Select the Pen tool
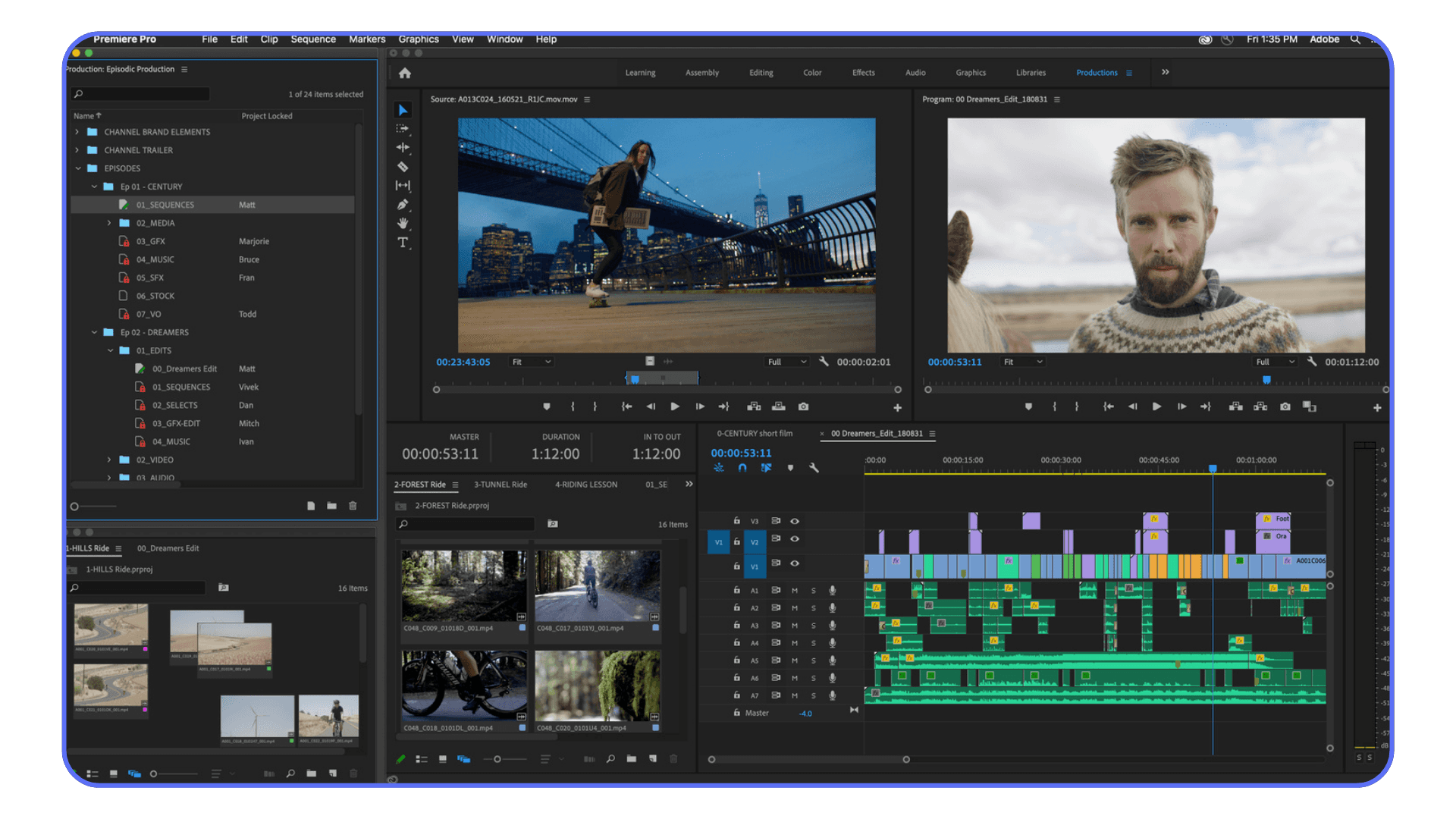The width and height of the screenshot is (1456, 819). pyautogui.click(x=403, y=204)
